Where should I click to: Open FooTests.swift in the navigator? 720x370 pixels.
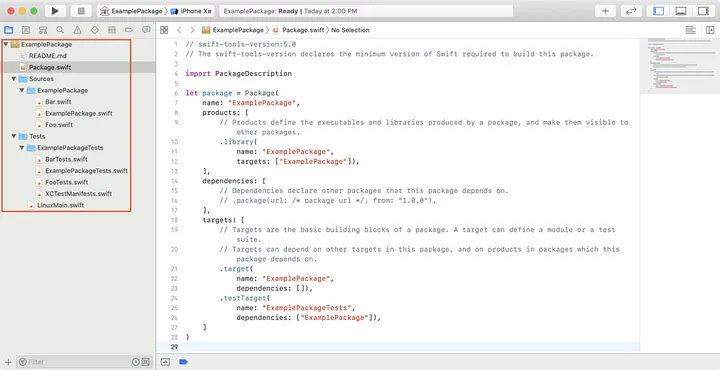coord(67,182)
